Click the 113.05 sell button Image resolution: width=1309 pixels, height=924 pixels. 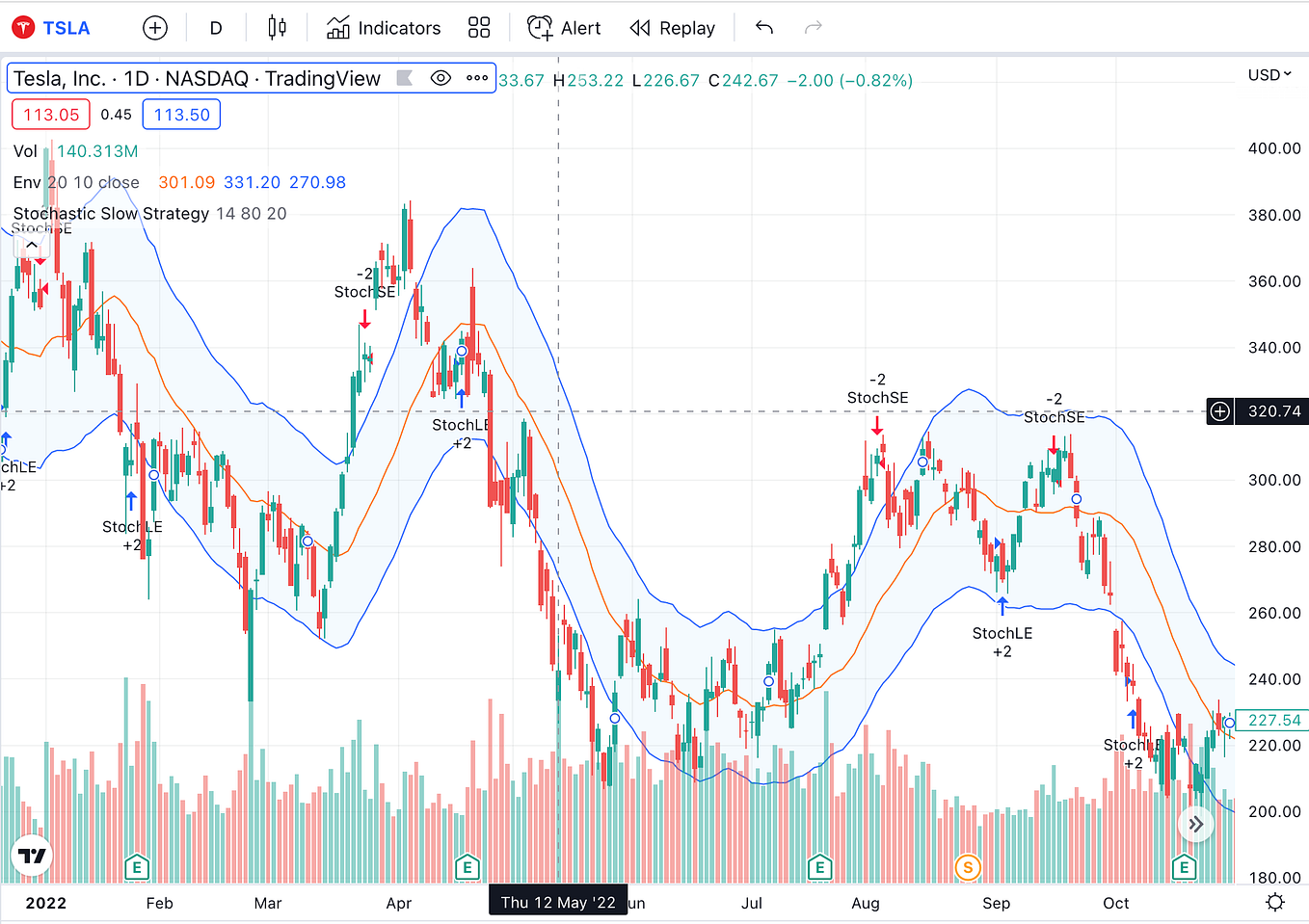point(50,114)
